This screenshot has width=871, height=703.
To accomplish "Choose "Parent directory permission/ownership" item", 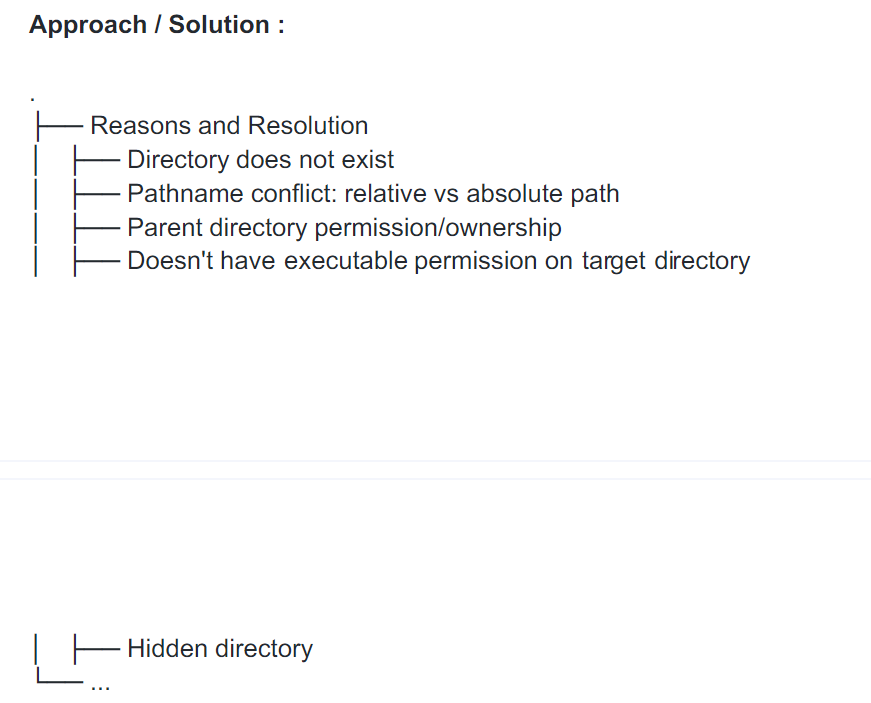I will (x=344, y=228).
